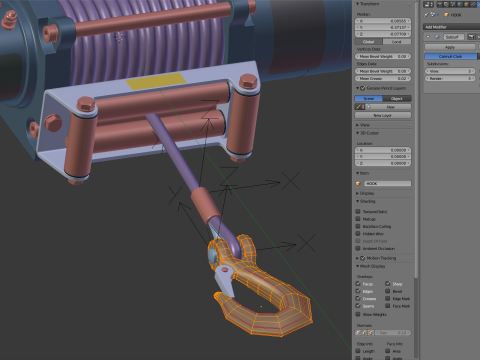Expand the Display panel

pyautogui.click(x=357, y=193)
